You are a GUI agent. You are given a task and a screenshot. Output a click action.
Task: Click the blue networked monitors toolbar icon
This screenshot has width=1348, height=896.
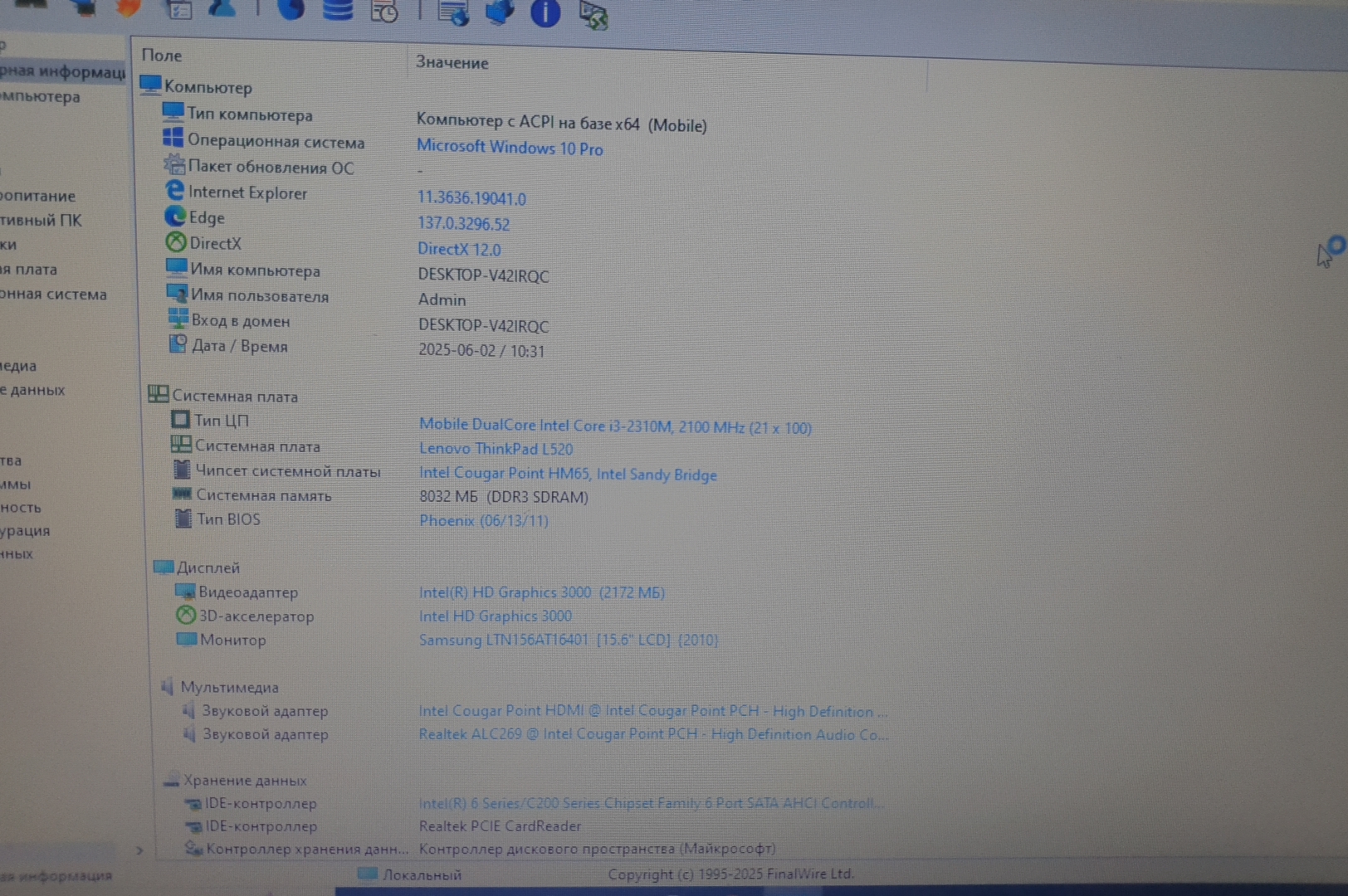click(499, 12)
